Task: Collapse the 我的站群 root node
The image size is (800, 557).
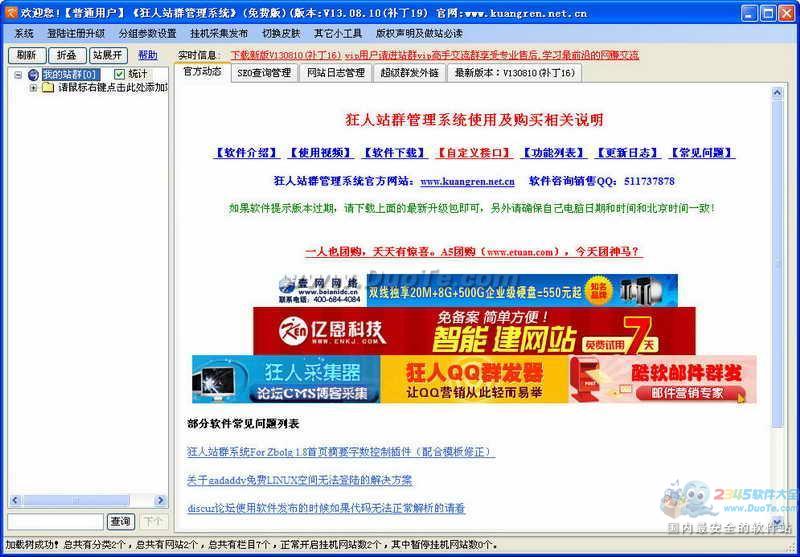Action: (x=18, y=75)
